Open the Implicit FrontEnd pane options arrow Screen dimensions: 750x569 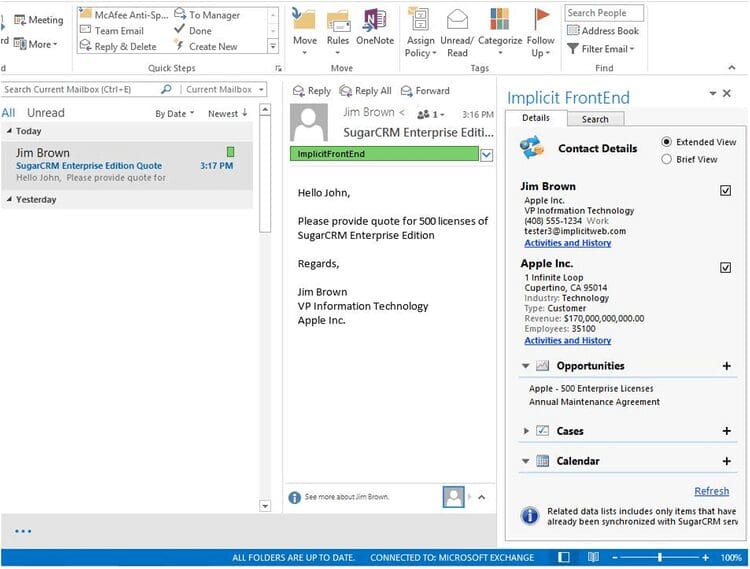(x=713, y=93)
